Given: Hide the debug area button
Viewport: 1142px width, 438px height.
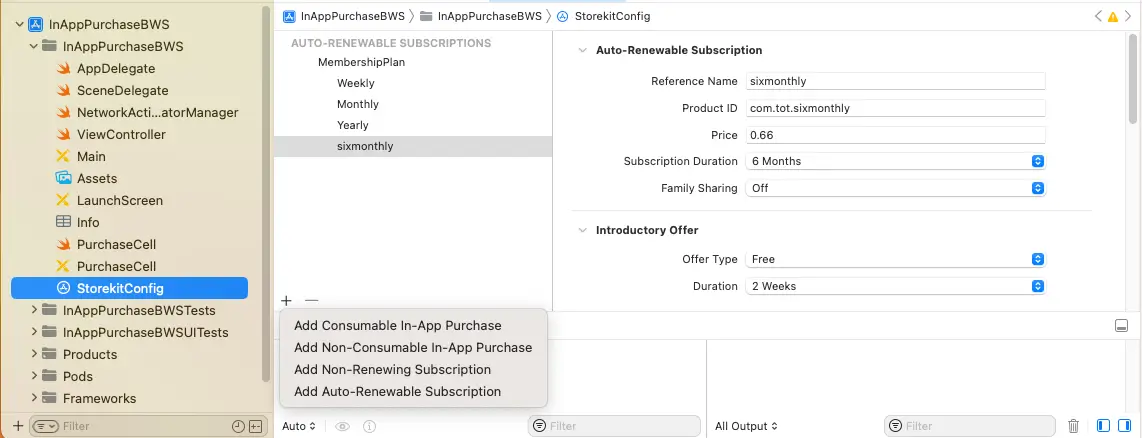Looking at the screenshot, I should (x=1122, y=326).
